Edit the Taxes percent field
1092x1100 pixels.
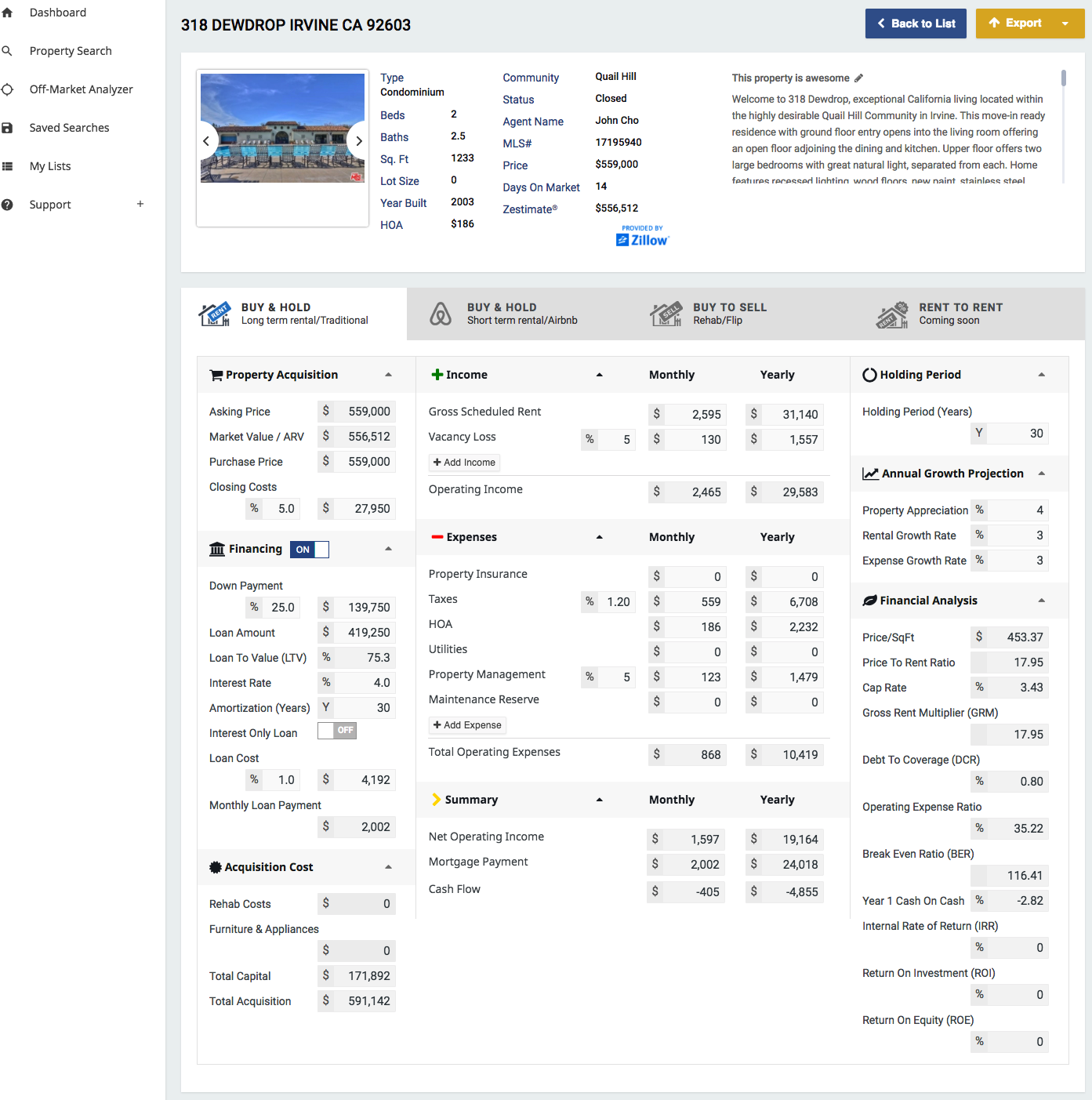click(616, 602)
